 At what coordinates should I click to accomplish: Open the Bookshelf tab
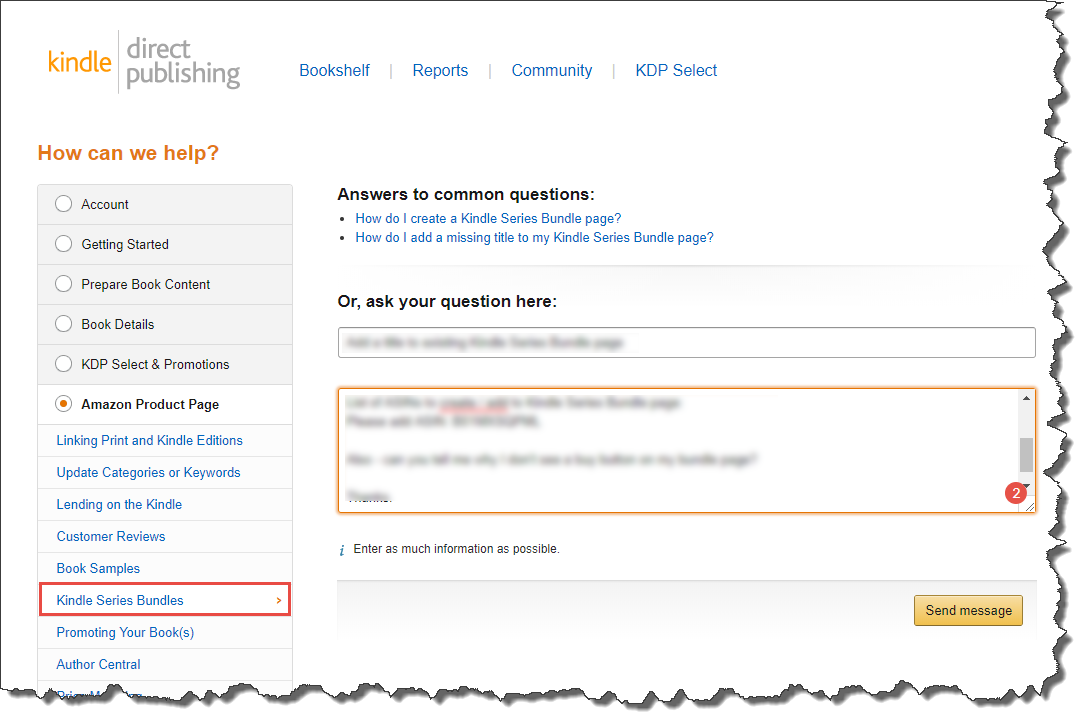[x=334, y=70]
